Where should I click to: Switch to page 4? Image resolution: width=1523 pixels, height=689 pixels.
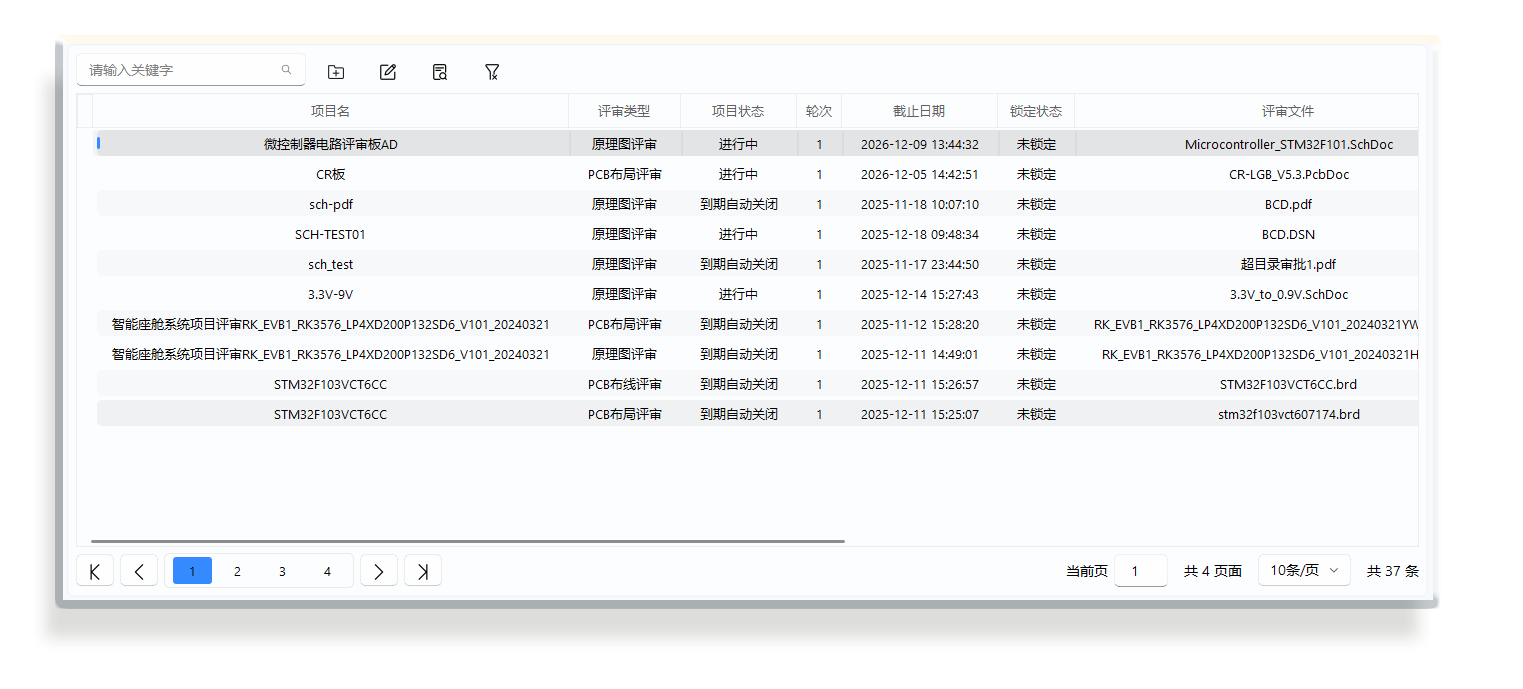pos(327,571)
